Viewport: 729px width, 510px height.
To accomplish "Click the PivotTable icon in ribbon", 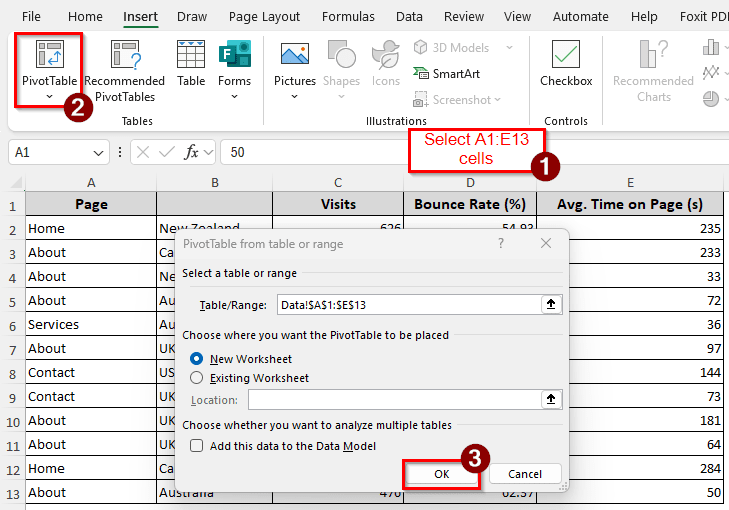I will 50,56.
